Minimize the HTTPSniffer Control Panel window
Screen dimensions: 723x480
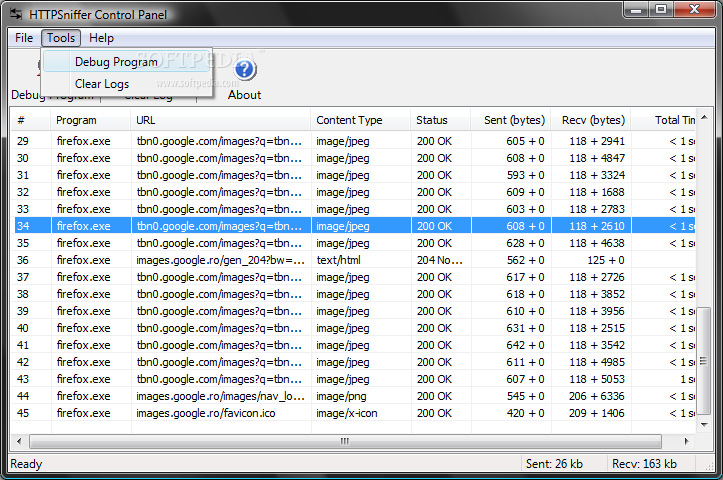pyautogui.click(x=636, y=9)
